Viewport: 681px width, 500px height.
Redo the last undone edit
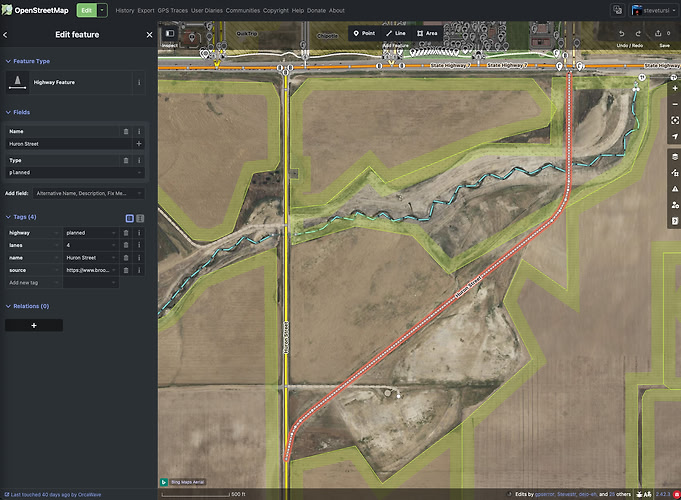point(638,33)
